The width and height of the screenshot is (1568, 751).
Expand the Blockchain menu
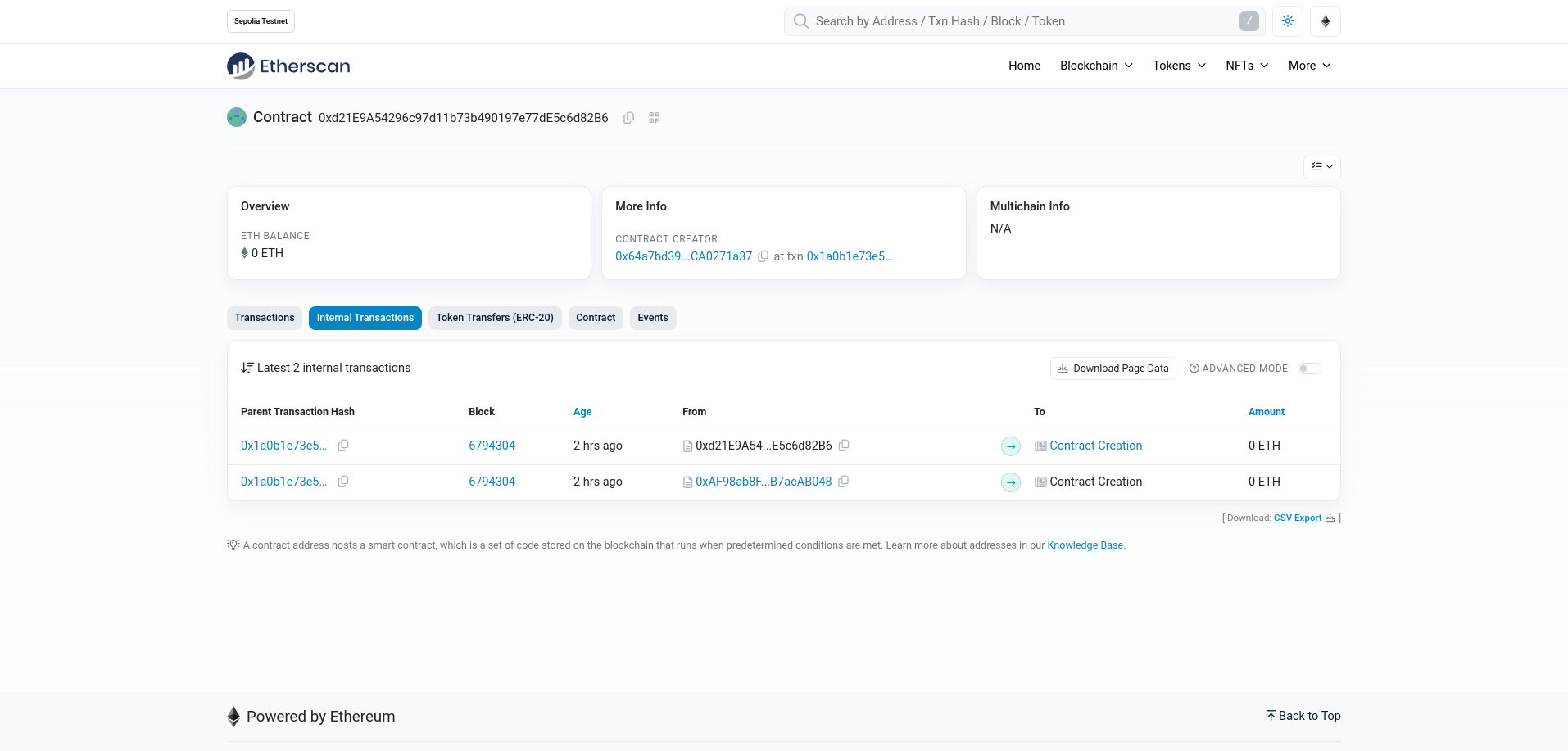pos(1096,66)
